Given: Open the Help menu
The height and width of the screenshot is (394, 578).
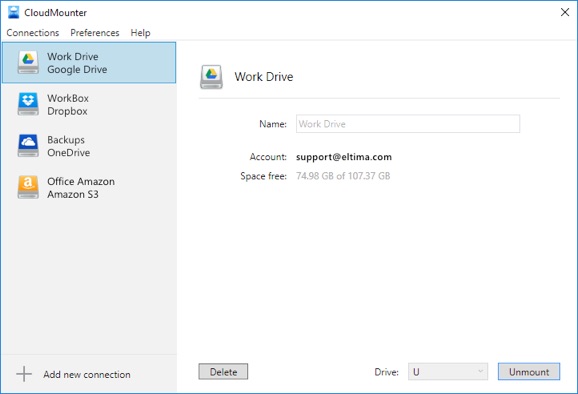Looking at the screenshot, I should [140, 33].
